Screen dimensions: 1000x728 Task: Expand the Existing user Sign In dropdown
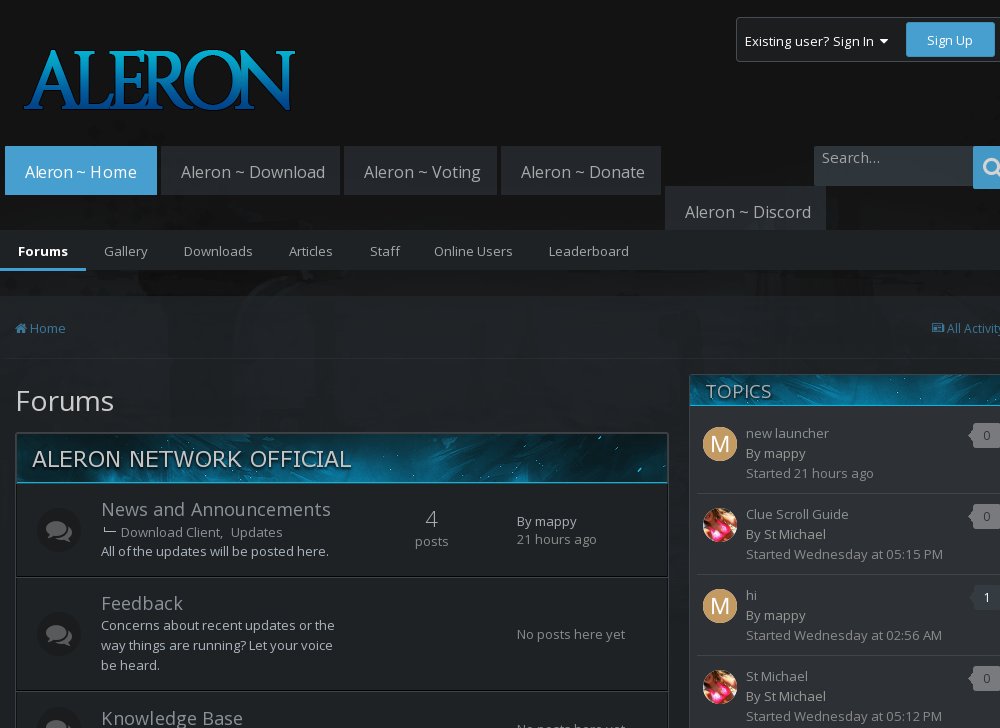coord(820,40)
